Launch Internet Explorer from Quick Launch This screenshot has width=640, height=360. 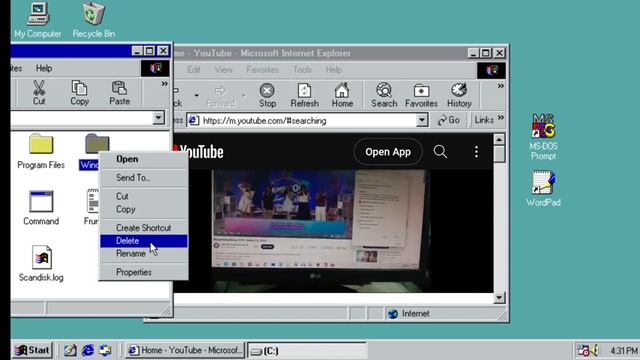tap(88, 350)
